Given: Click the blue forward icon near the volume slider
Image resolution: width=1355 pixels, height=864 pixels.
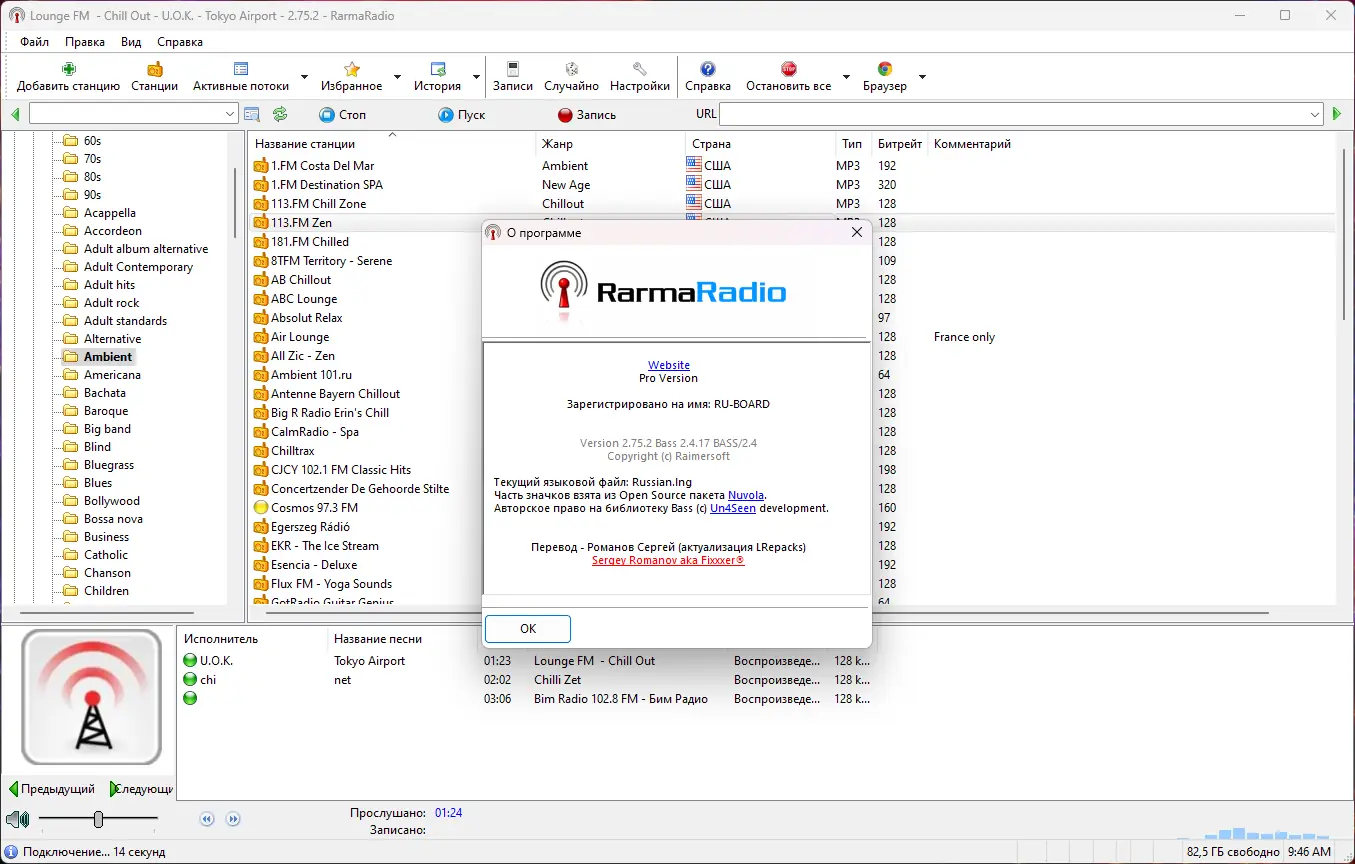Looking at the screenshot, I should (233, 819).
